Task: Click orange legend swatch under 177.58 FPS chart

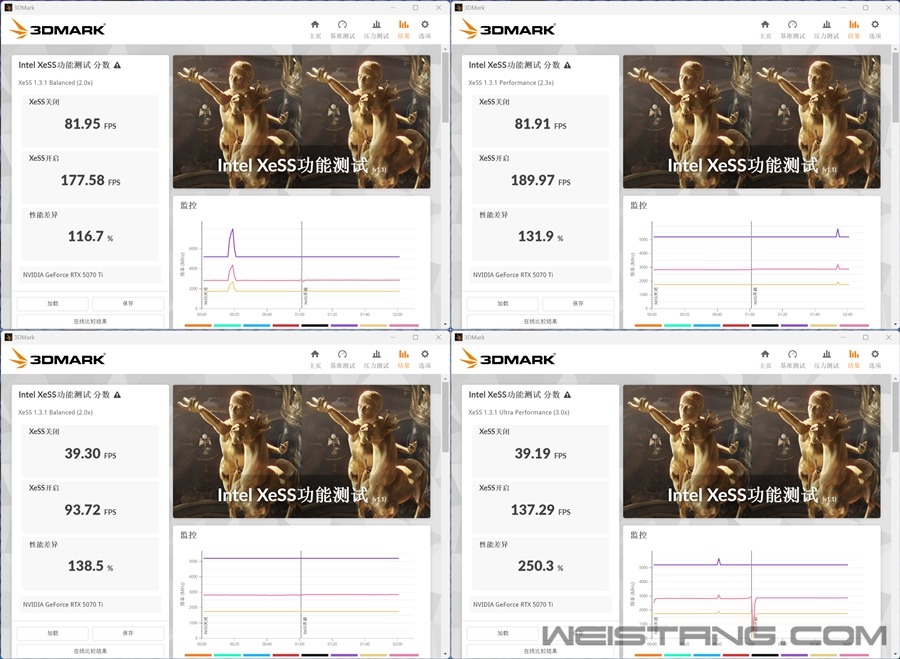Action: tap(198, 325)
